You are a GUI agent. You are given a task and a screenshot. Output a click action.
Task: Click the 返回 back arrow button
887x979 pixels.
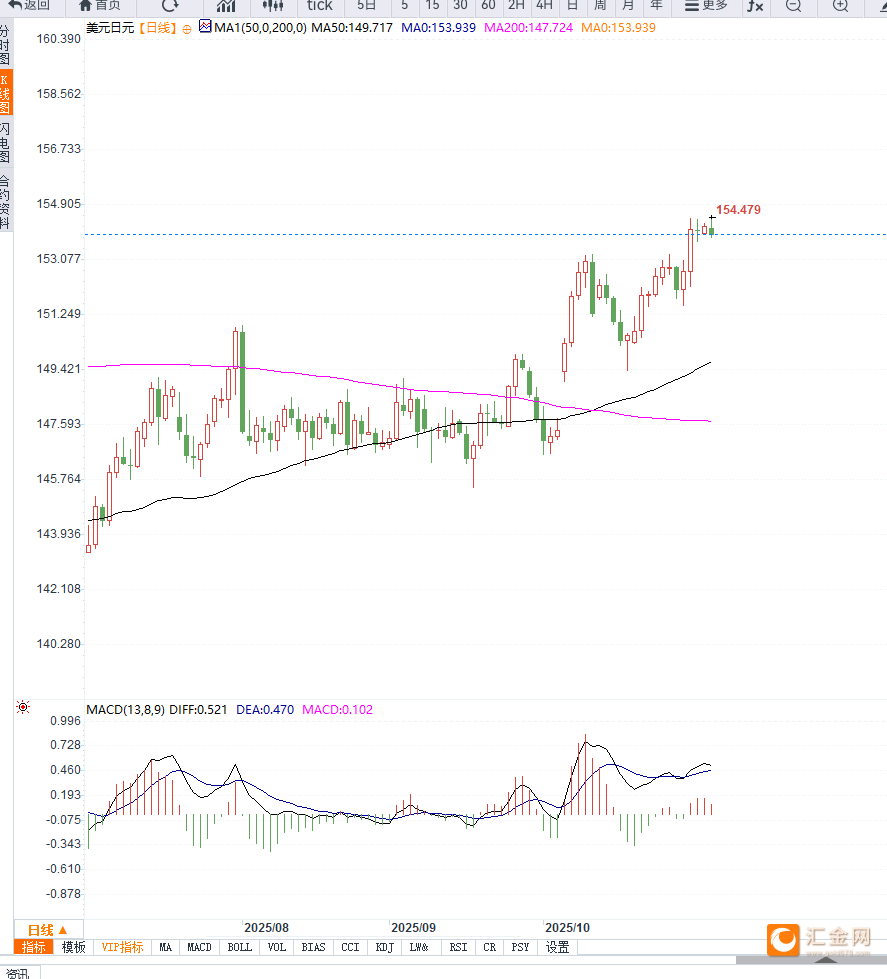(x=29, y=6)
